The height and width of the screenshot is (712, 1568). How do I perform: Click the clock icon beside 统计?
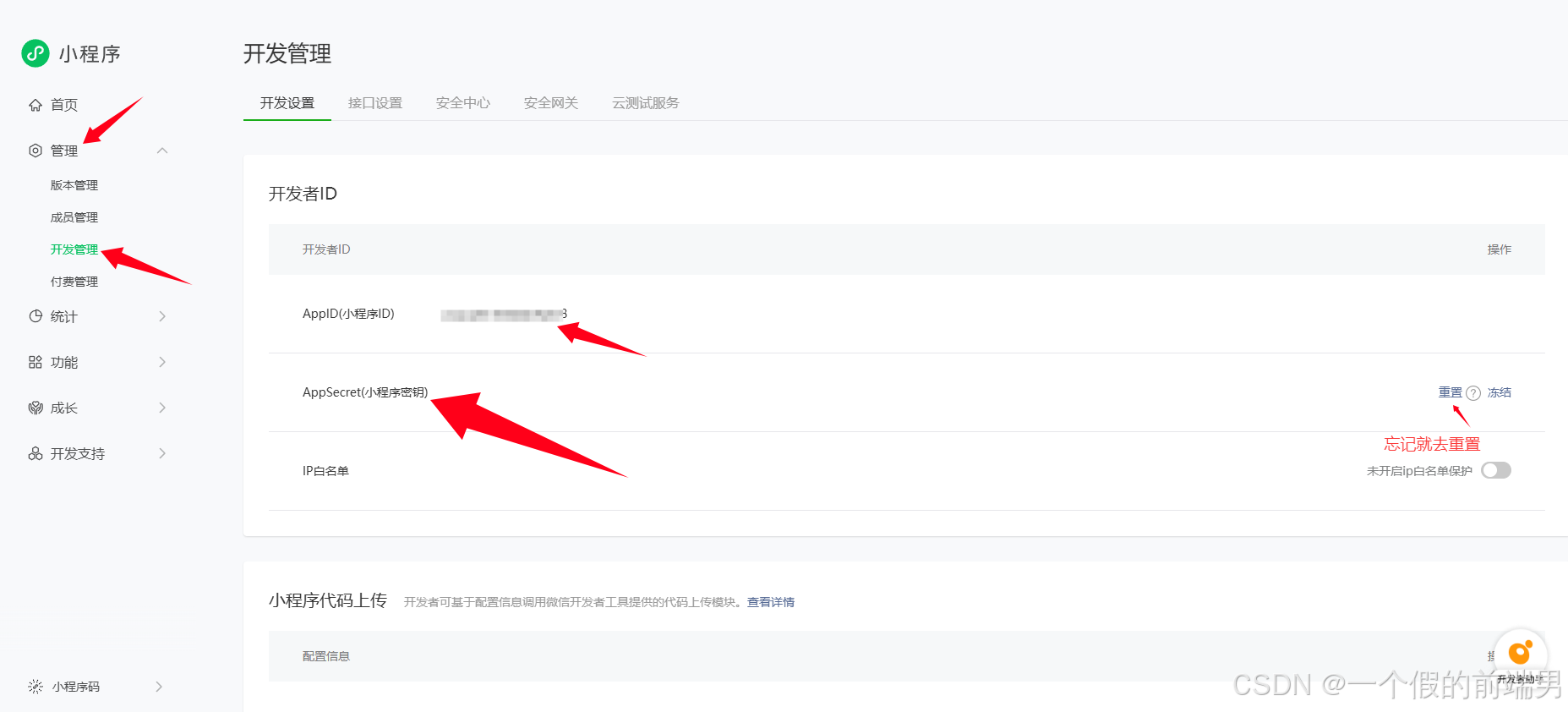[x=36, y=316]
